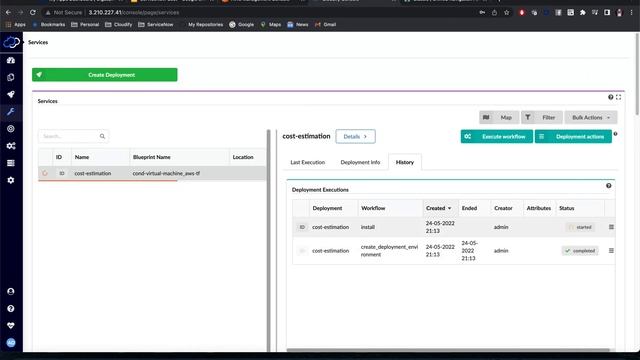Open the Deployment actions dropdown
Image resolution: width=640 pixels, height=360 pixels.
(x=573, y=137)
